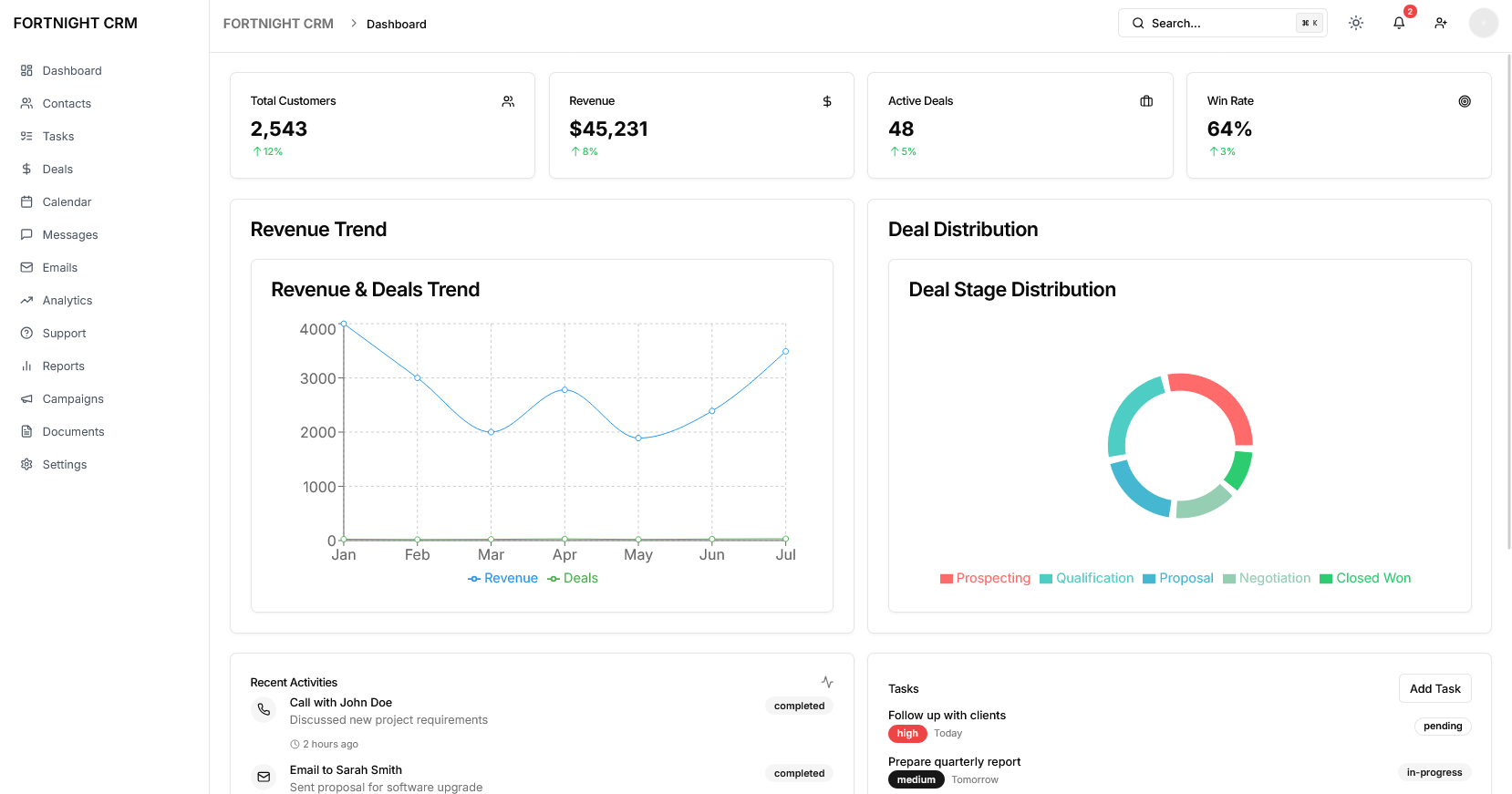Viewport: 1512px width, 794px height.
Task: Click the Add Task button
Action: [x=1434, y=688]
